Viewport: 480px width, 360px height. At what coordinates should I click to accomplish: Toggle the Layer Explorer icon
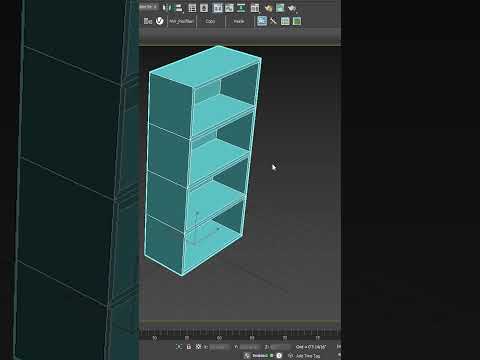[204, 8]
